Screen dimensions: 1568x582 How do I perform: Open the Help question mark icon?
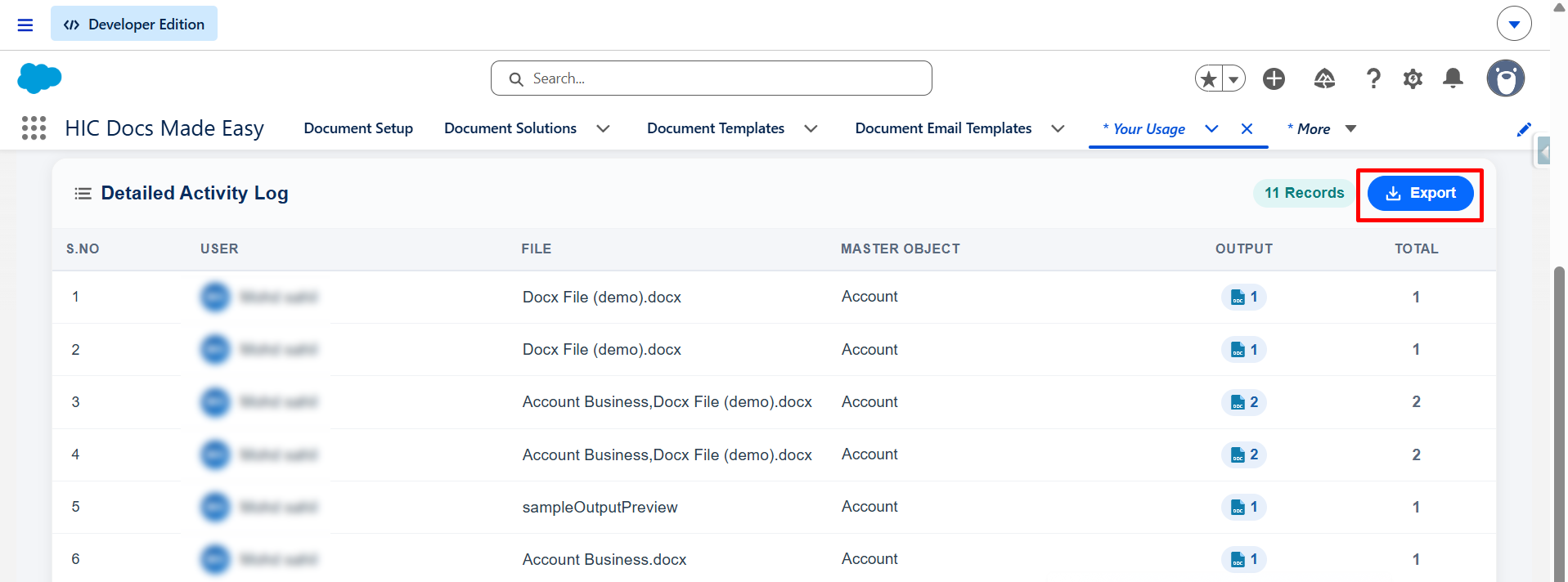pos(1373,78)
